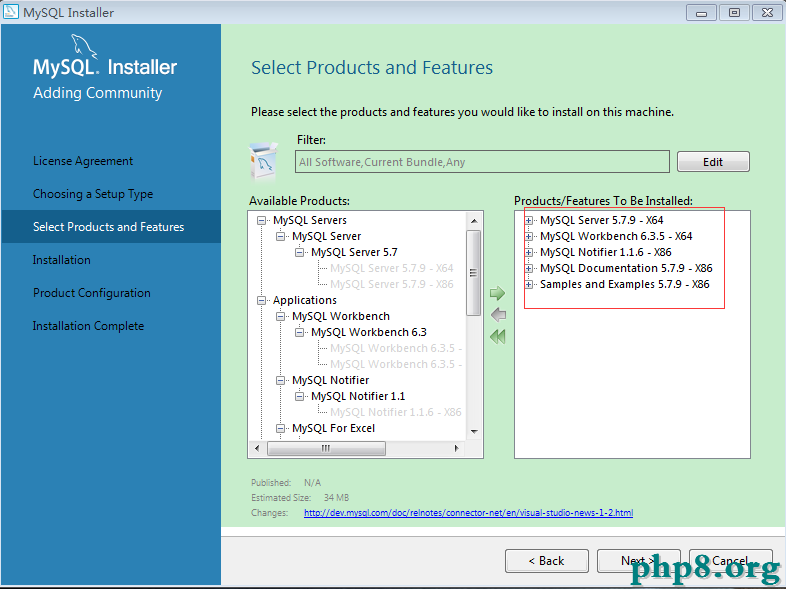This screenshot has height=589, width=786.
Task: Click the MySQL dolphin logo in sidebar
Action: (83, 46)
